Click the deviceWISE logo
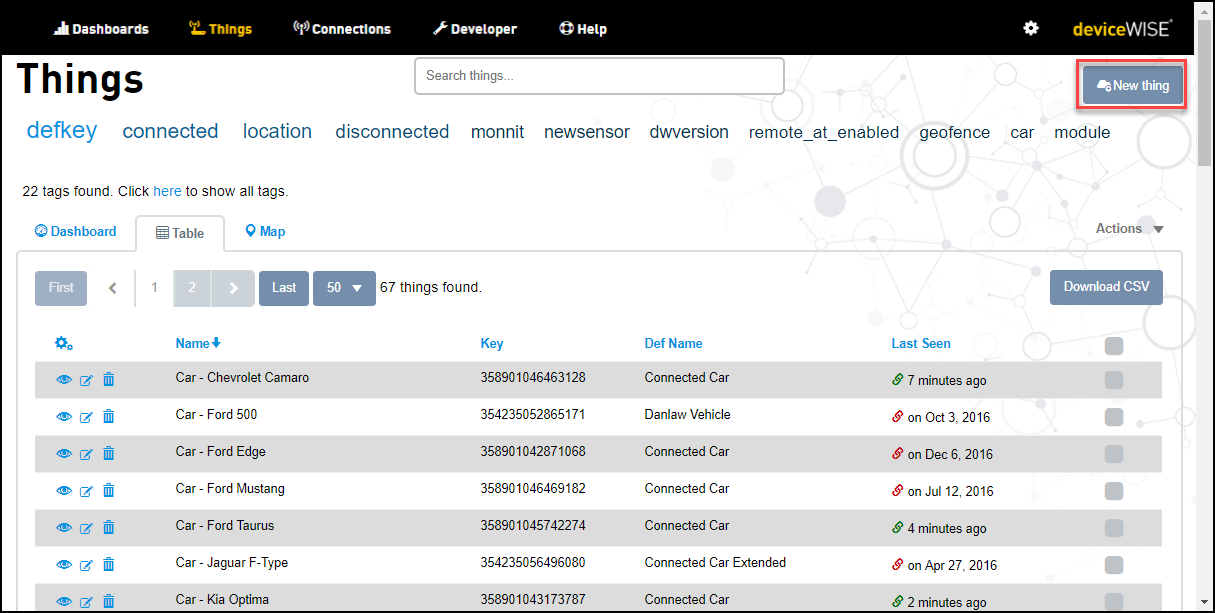 (x=1122, y=28)
